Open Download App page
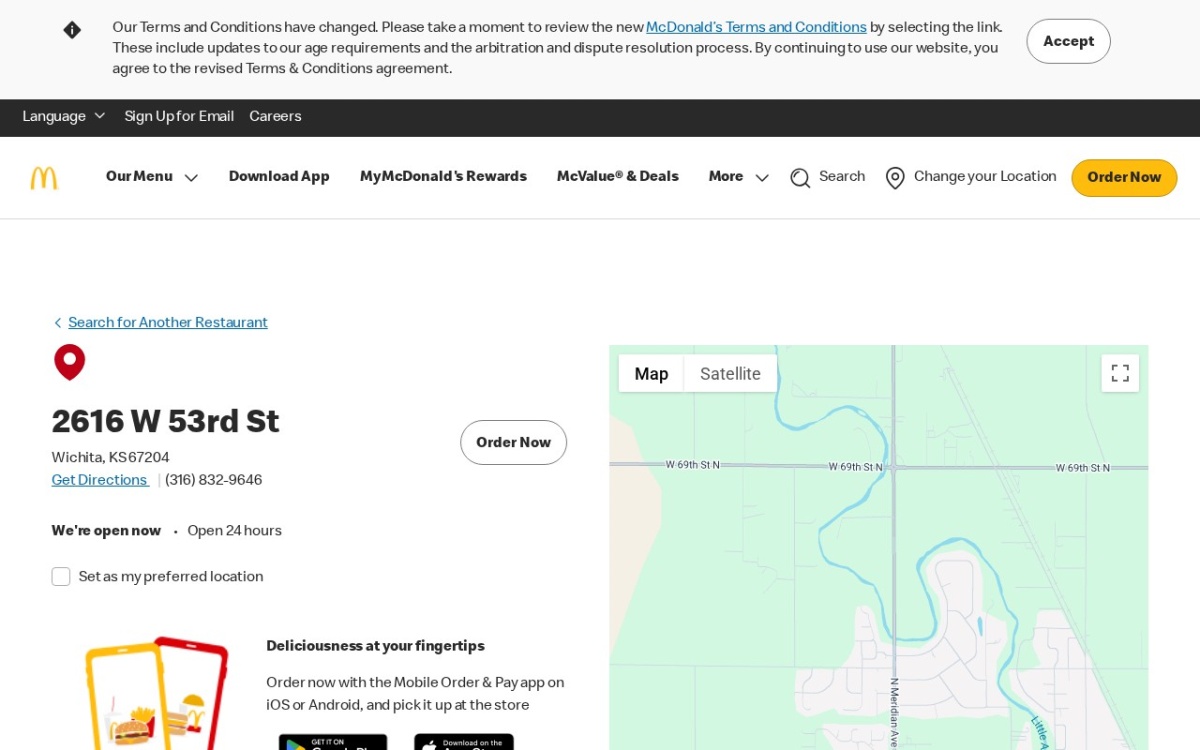1200x750 pixels. 279,177
